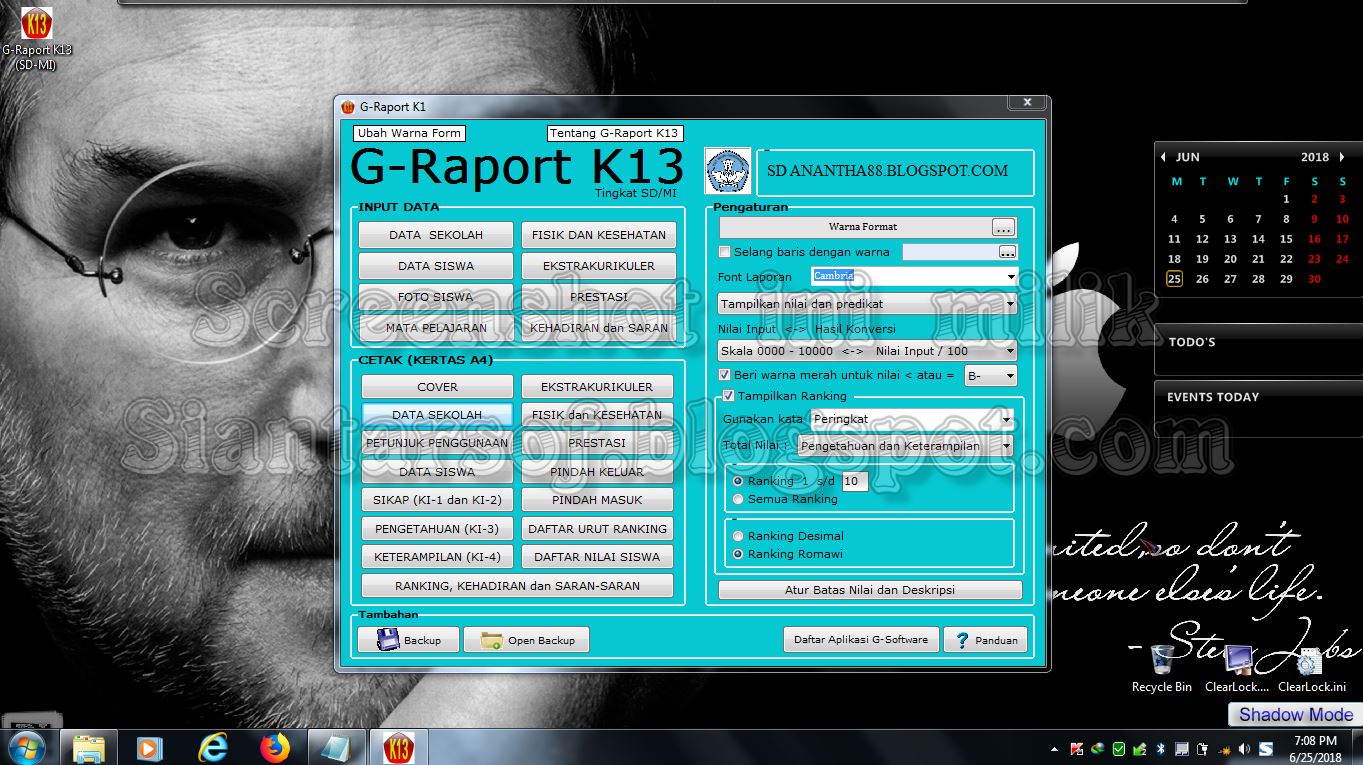This screenshot has width=1363, height=765.
Task: Open Warna Format color picker ellipsis
Action: (1003, 227)
